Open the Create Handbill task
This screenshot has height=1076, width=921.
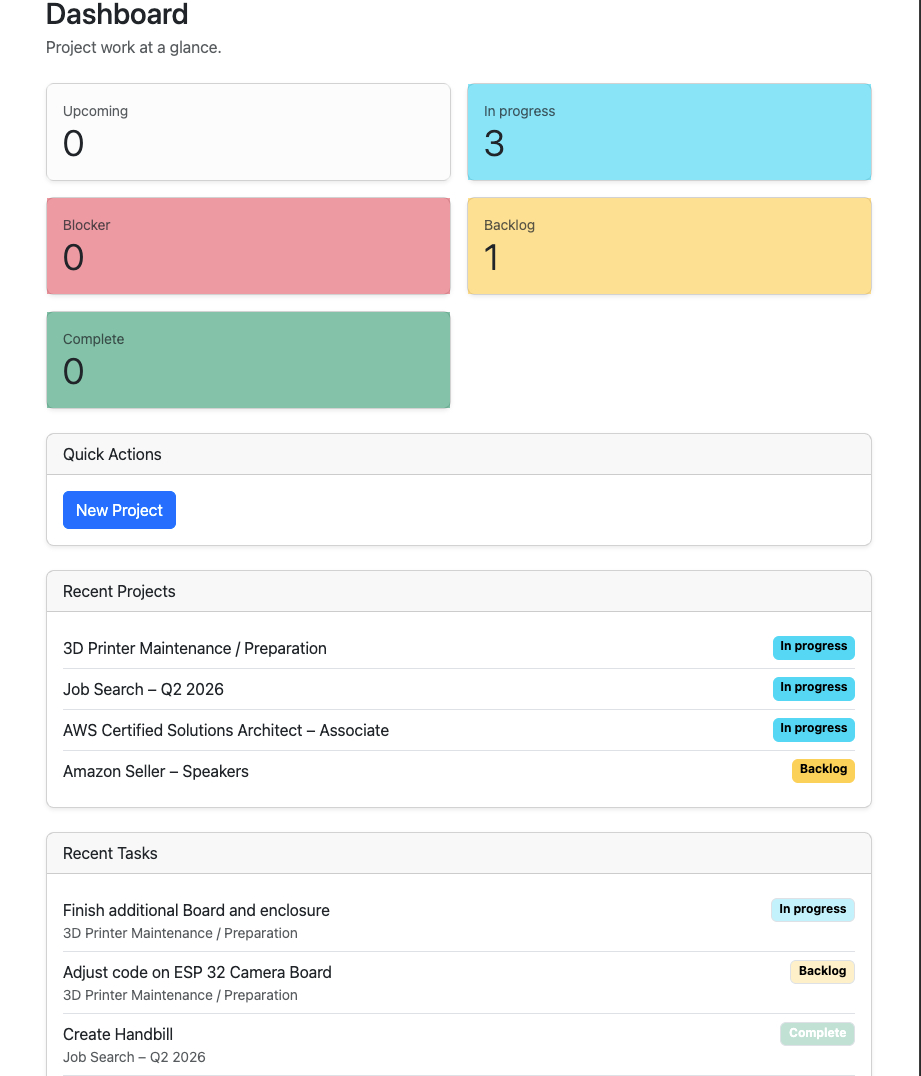[x=118, y=1034]
